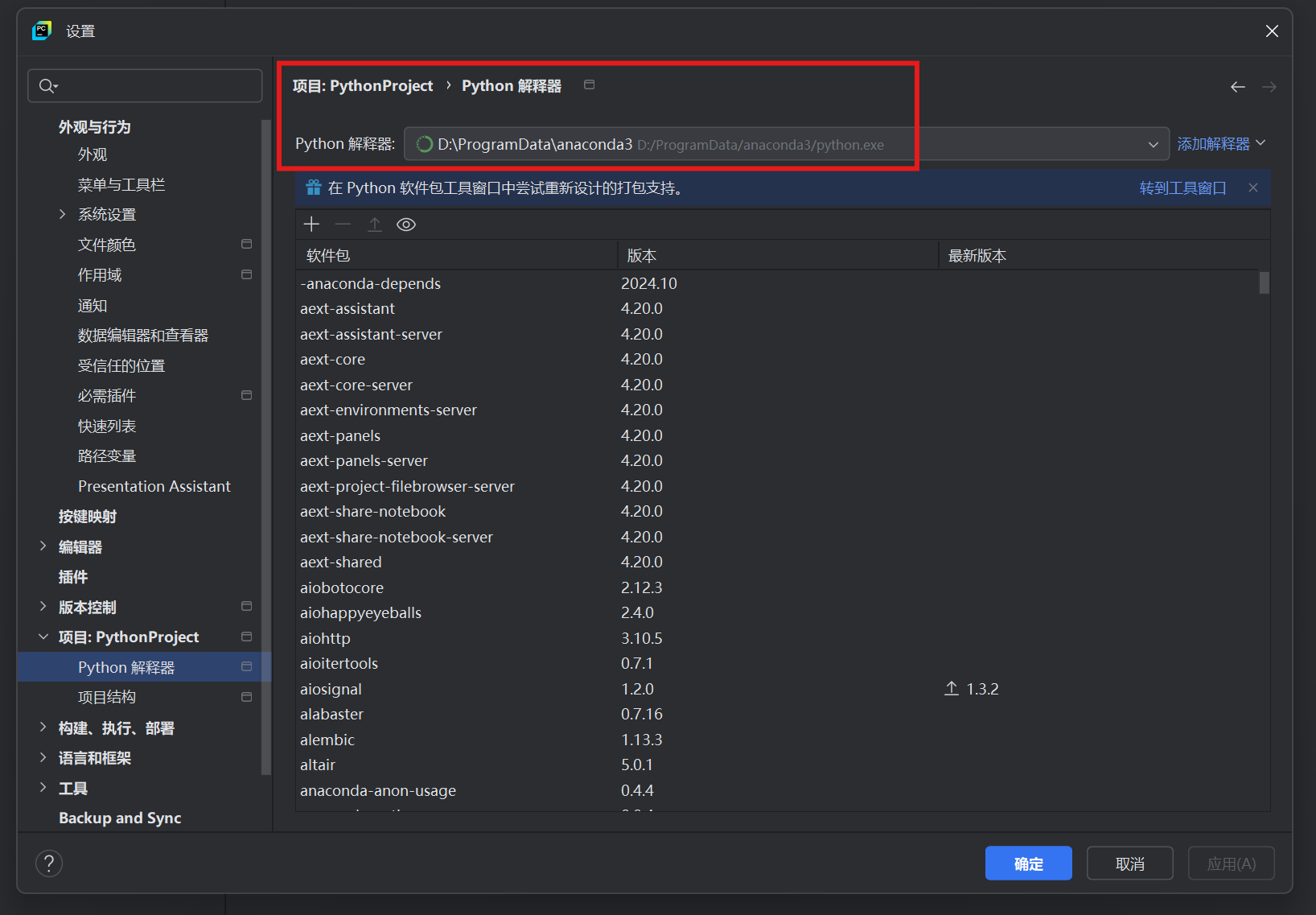This screenshot has height=915, width=1316.
Task: Select the aiohappyeyeballs package row
Action: tap(777, 612)
